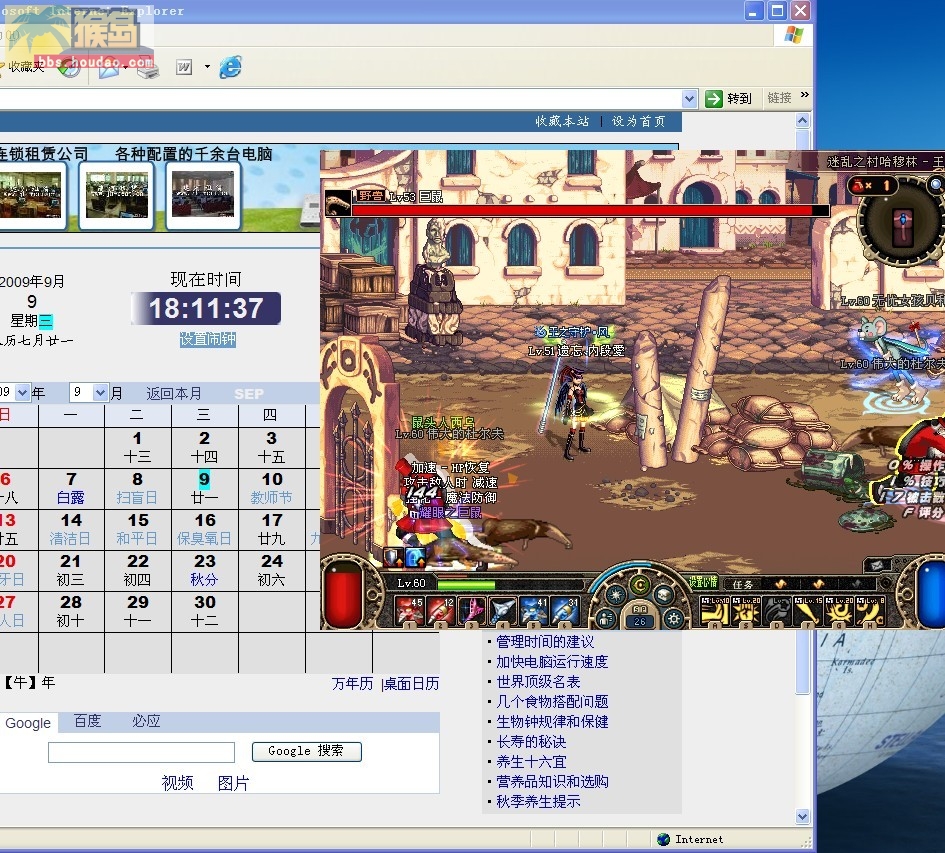Click the 设置闹钟 alarm link

pyautogui.click(x=207, y=339)
